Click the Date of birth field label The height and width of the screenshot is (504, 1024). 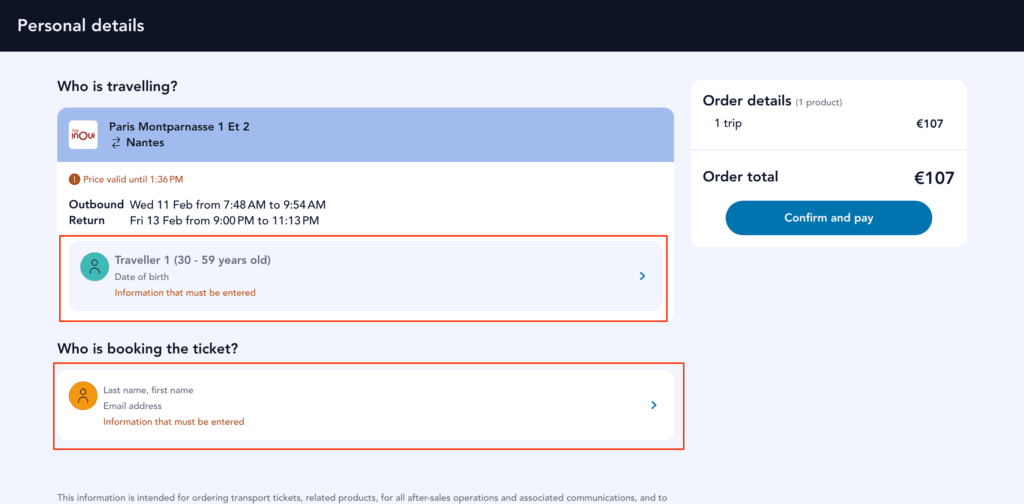tap(143, 276)
